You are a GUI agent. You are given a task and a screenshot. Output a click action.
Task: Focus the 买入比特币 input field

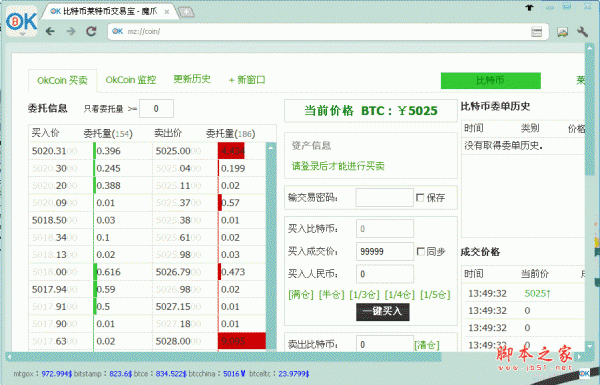click(385, 228)
